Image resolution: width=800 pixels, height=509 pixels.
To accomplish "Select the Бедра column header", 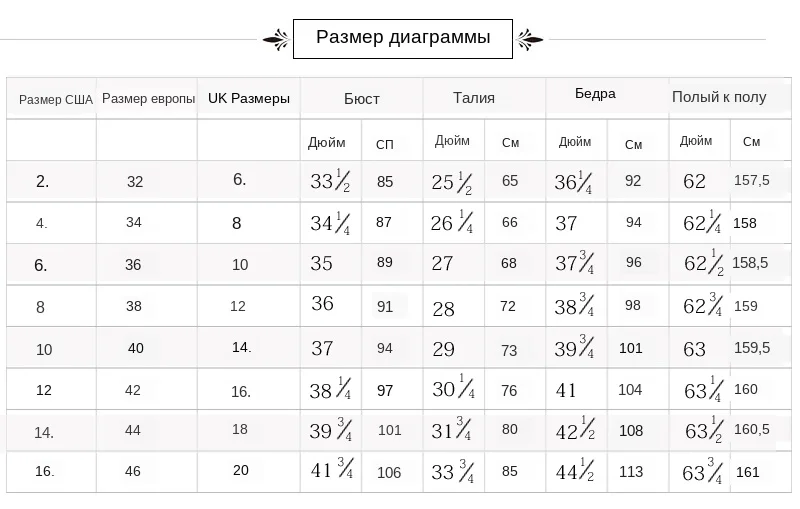I will click(x=595, y=94).
